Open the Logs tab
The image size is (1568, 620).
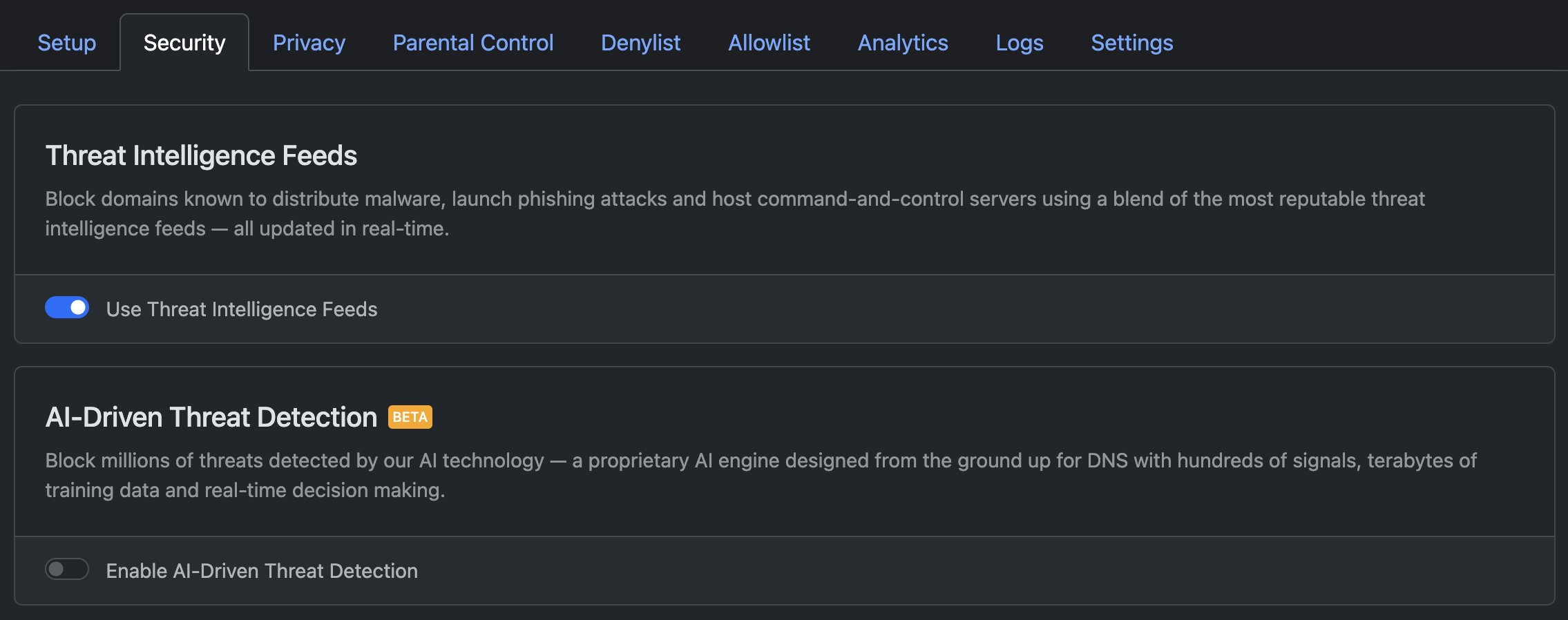tap(1020, 42)
